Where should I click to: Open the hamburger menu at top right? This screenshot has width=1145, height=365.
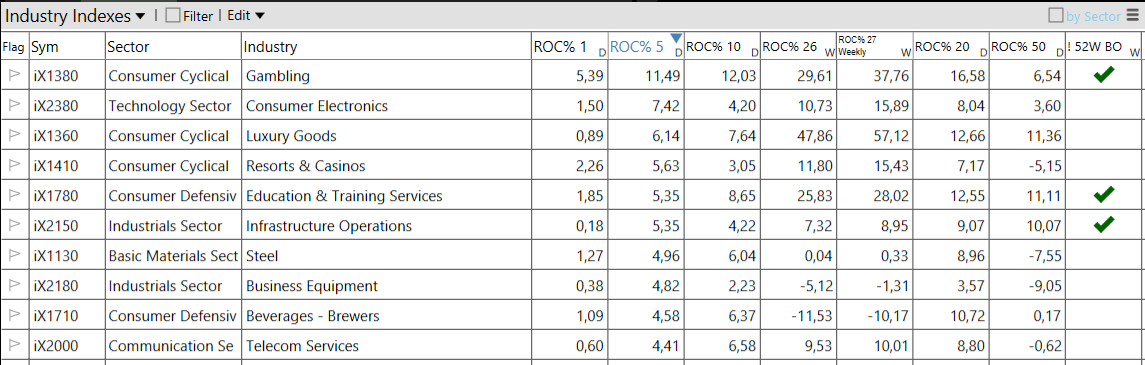[1133, 15]
